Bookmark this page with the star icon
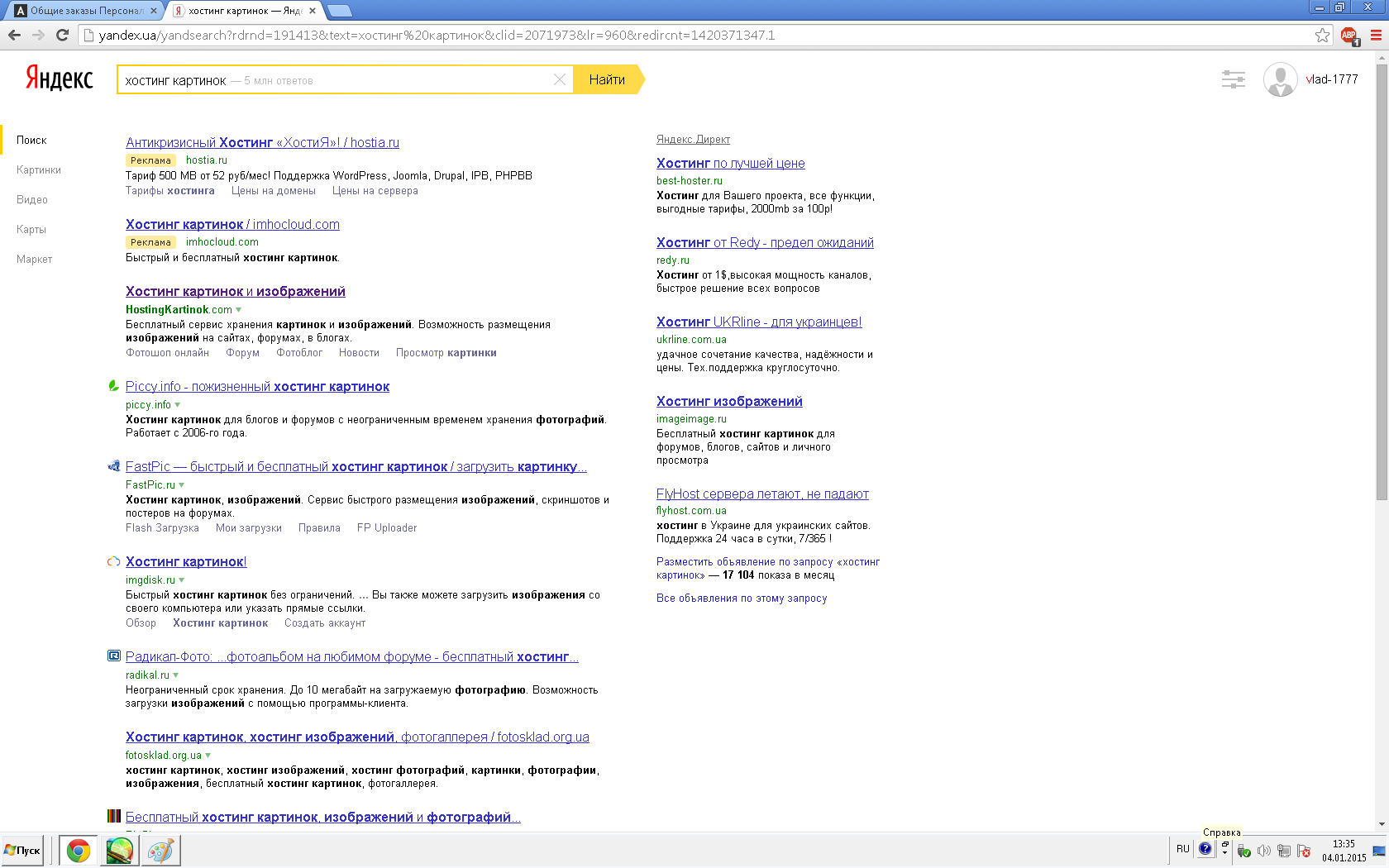 point(1323,35)
